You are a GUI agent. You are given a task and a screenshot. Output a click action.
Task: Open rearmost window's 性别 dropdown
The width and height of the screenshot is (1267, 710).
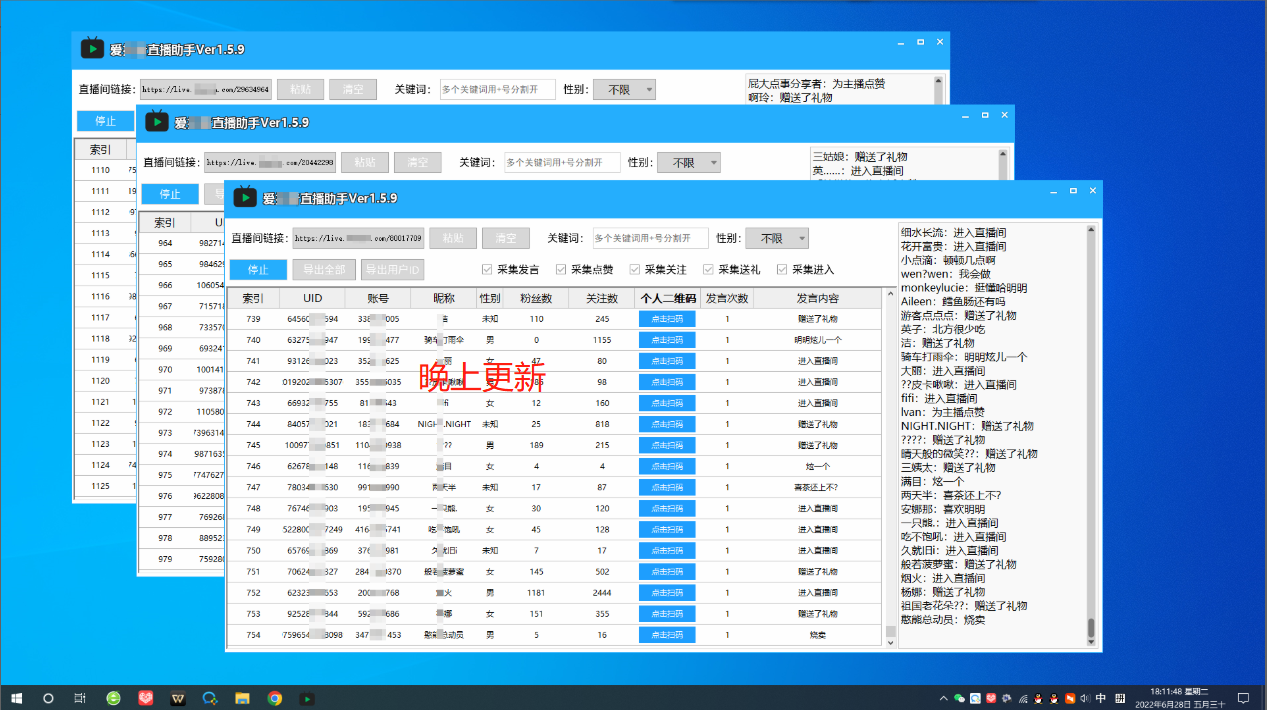click(625, 89)
